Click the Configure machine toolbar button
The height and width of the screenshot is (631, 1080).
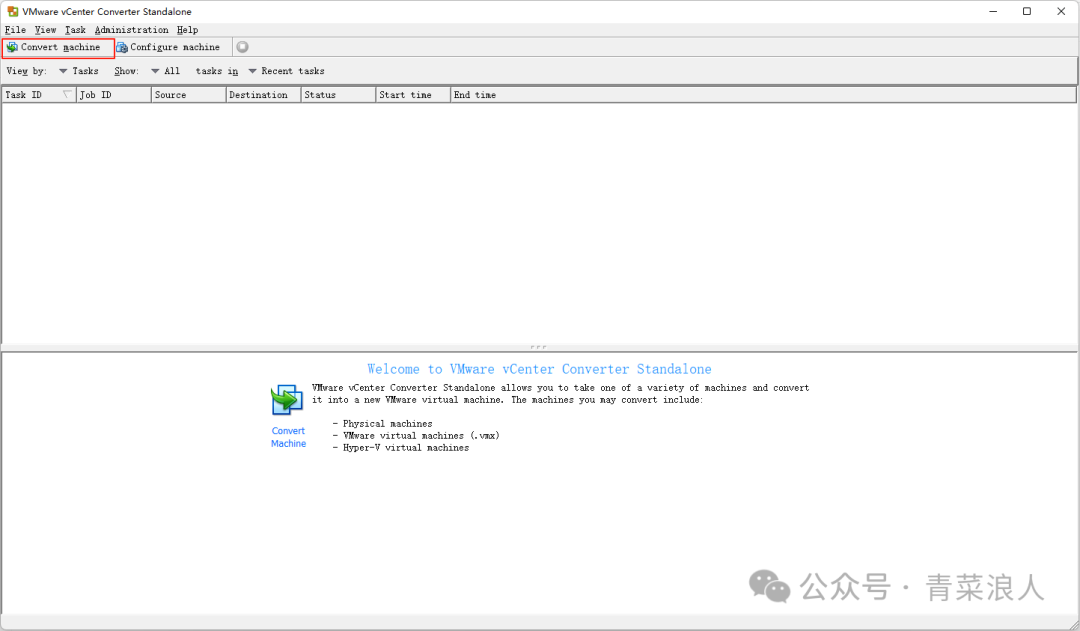(x=168, y=47)
